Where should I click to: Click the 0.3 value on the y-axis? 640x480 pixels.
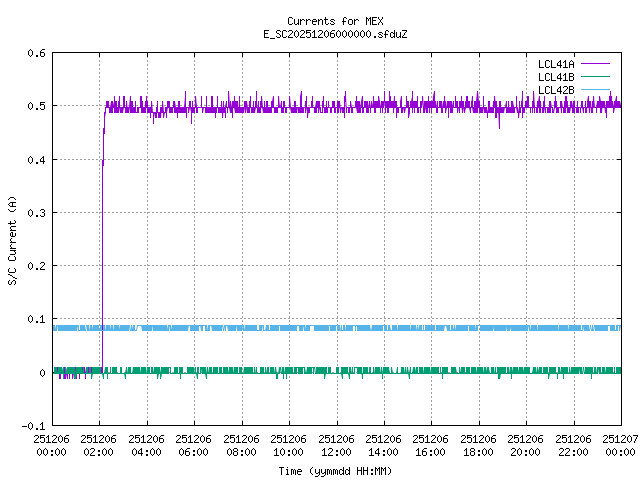pyautogui.click(x=35, y=213)
